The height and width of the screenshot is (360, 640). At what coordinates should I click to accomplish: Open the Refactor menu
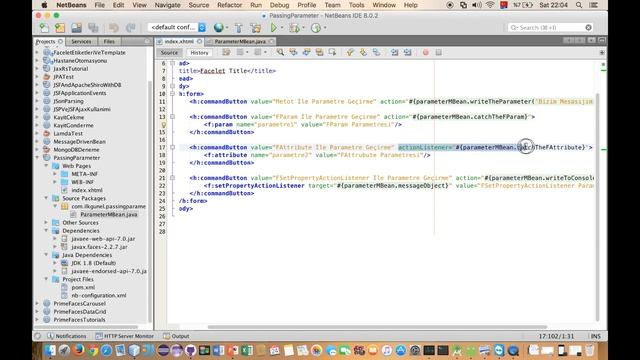229,5
